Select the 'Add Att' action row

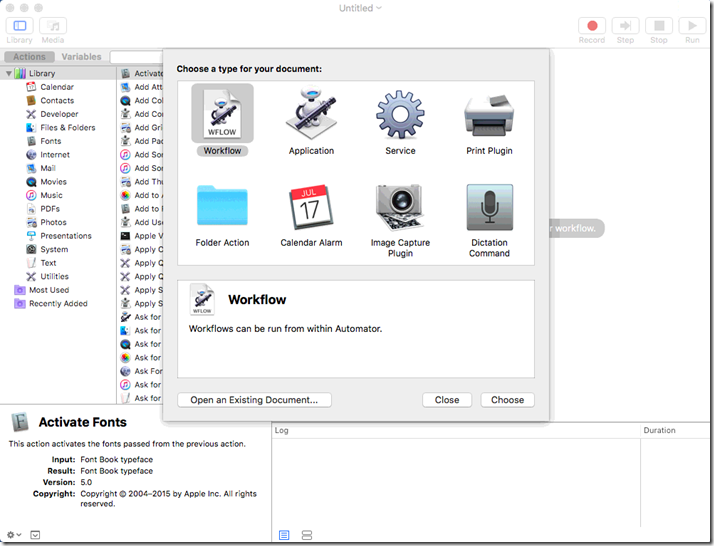(x=141, y=87)
